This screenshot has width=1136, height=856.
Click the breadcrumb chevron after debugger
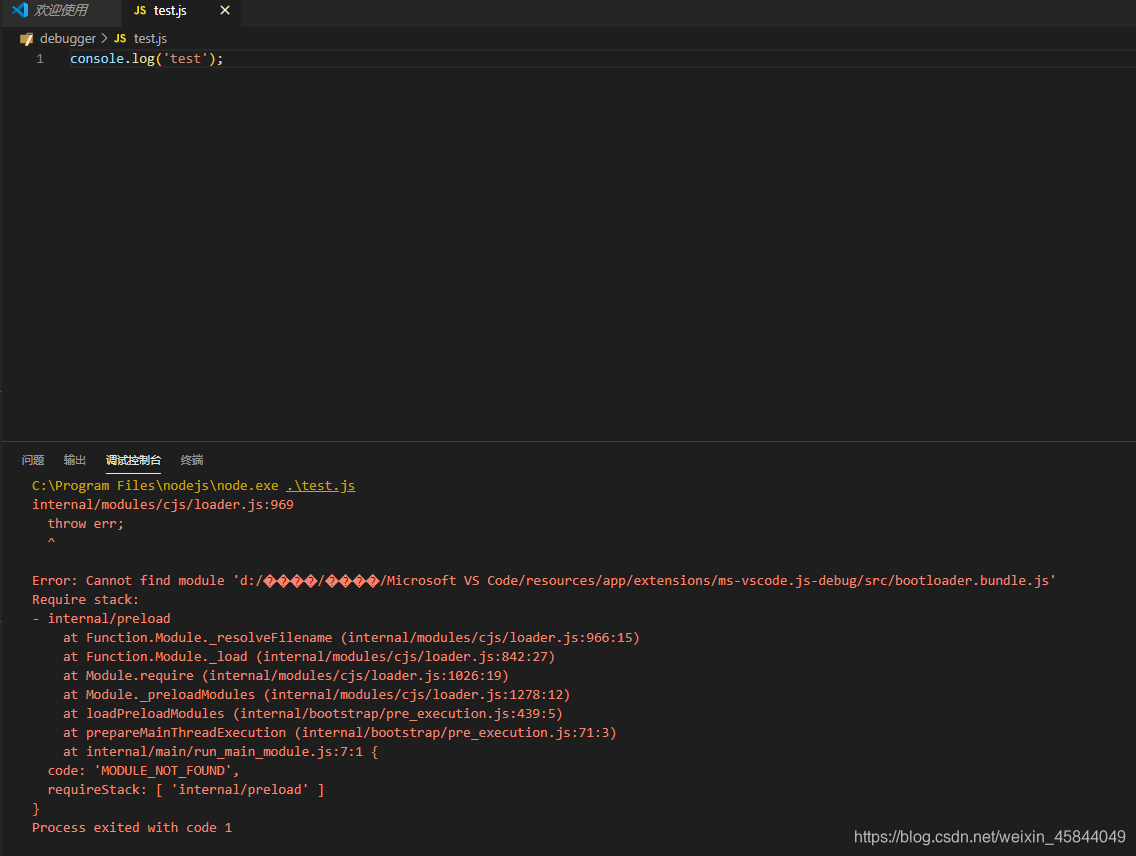pyautogui.click(x=102, y=39)
